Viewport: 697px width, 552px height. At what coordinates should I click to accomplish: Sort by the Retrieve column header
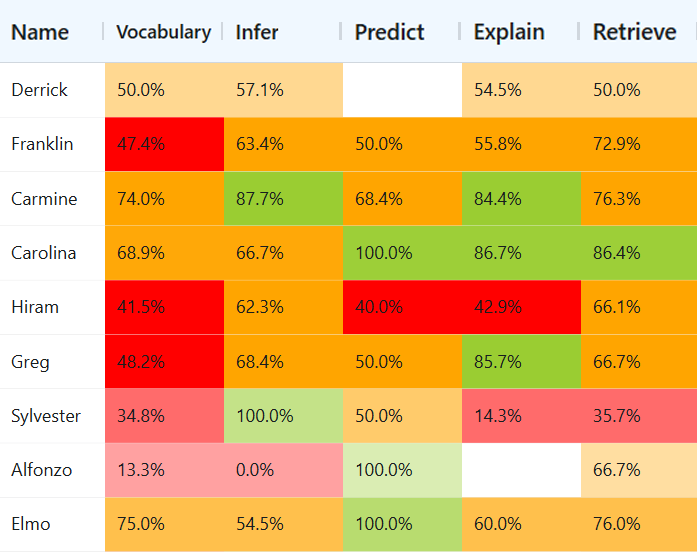pos(634,32)
